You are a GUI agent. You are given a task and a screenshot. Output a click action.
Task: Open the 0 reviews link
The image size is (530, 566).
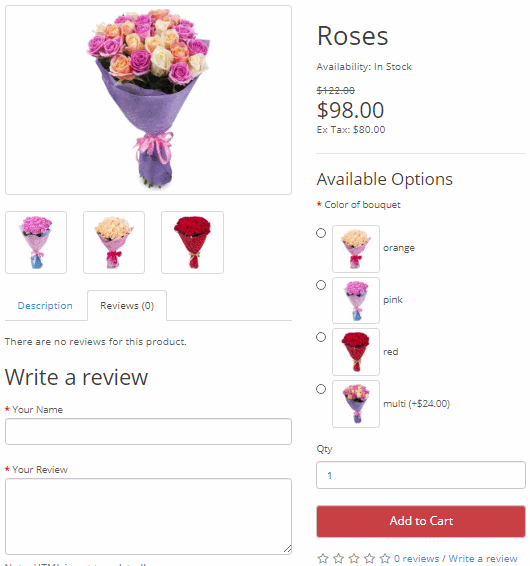(x=416, y=558)
